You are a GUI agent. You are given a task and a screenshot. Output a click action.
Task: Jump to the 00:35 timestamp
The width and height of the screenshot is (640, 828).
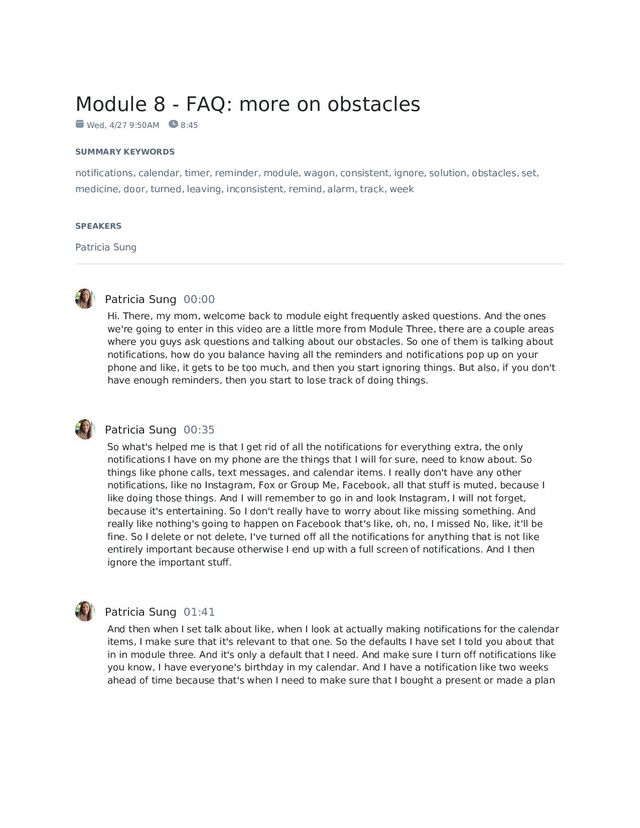click(199, 430)
